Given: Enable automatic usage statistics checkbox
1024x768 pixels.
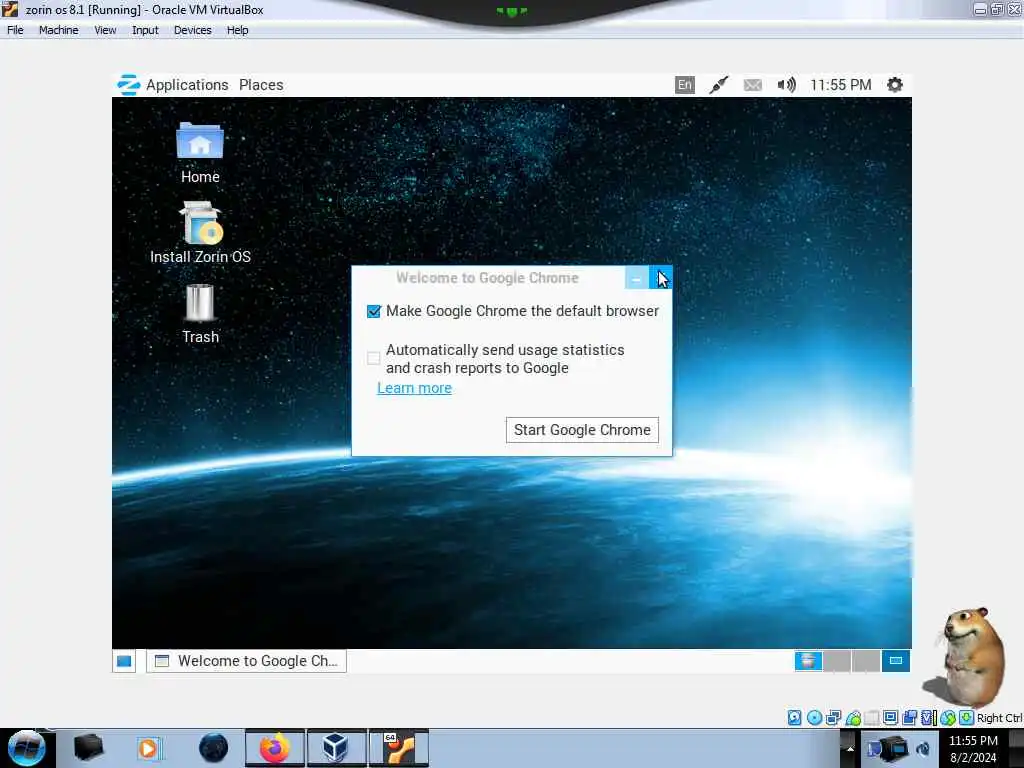Looking at the screenshot, I should 374,358.
